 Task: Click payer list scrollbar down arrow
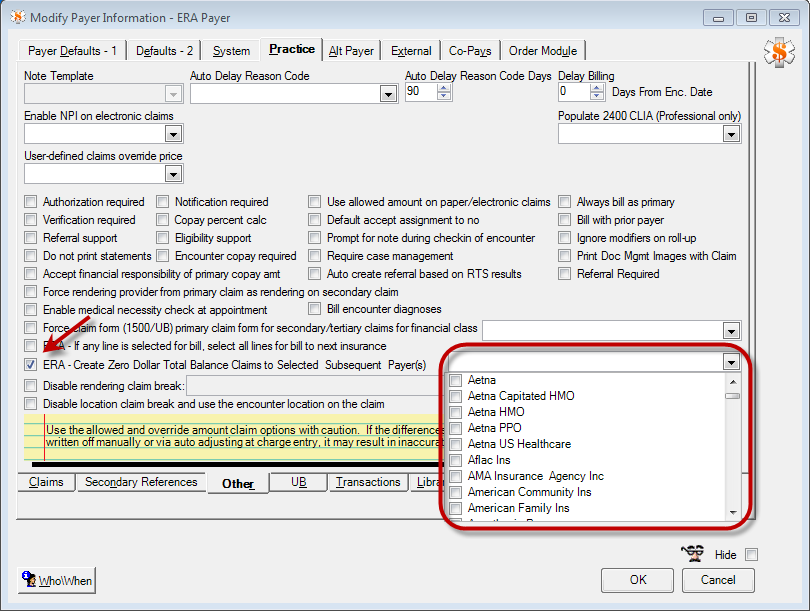pos(733,512)
